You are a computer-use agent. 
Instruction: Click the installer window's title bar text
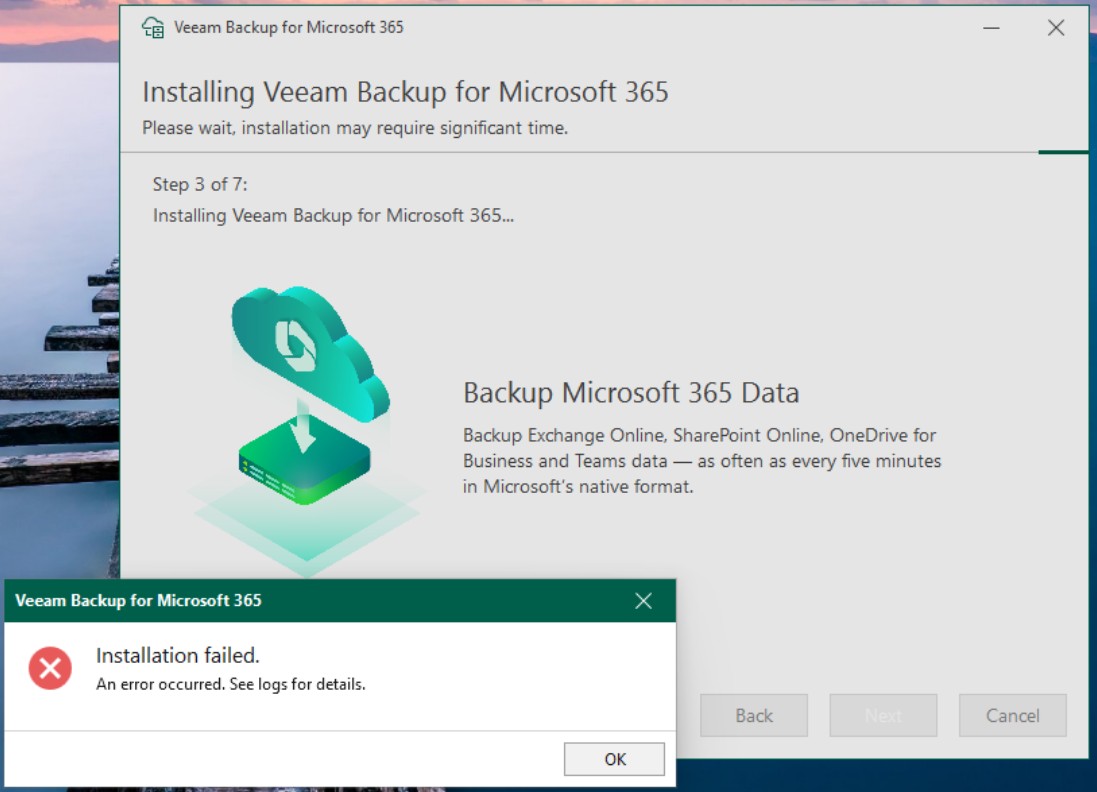click(288, 28)
